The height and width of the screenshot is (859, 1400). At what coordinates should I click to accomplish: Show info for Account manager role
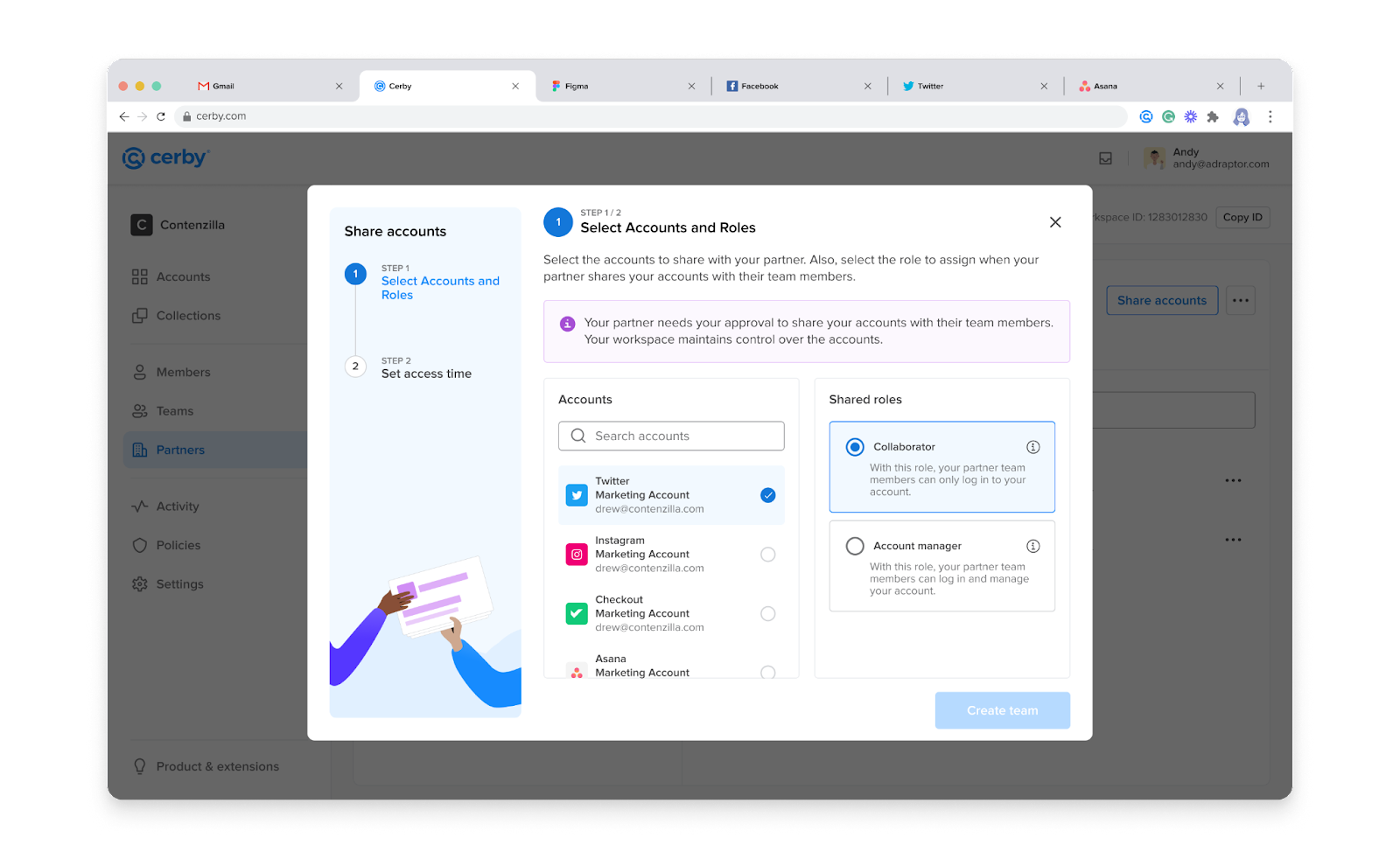[1033, 546]
